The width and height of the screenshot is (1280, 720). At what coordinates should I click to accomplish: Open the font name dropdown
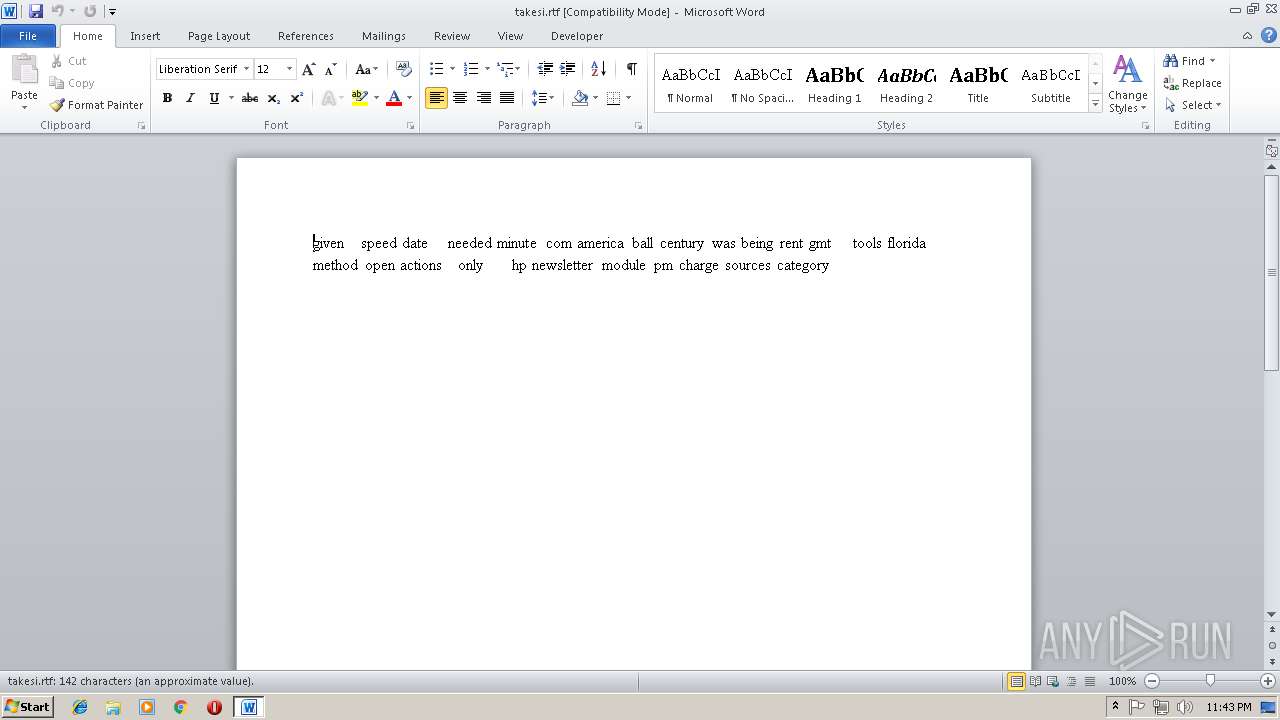[x=246, y=69]
